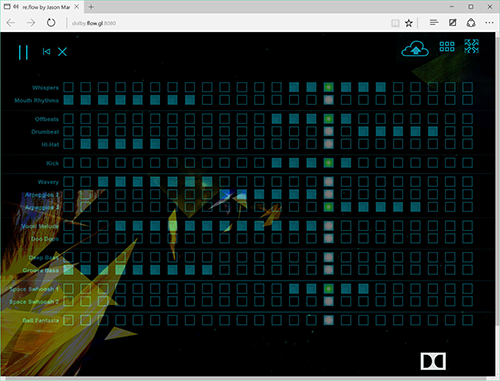Click the gray playhead marker in Hi-Hat row
Viewport: 500px width, 381px height.
click(x=329, y=144)
